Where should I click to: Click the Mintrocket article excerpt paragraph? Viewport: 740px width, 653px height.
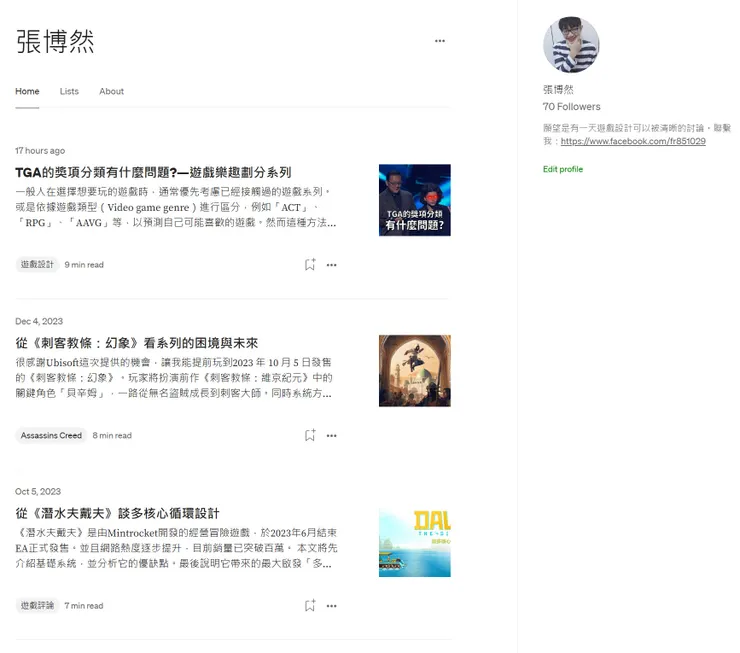coord(176,548)
